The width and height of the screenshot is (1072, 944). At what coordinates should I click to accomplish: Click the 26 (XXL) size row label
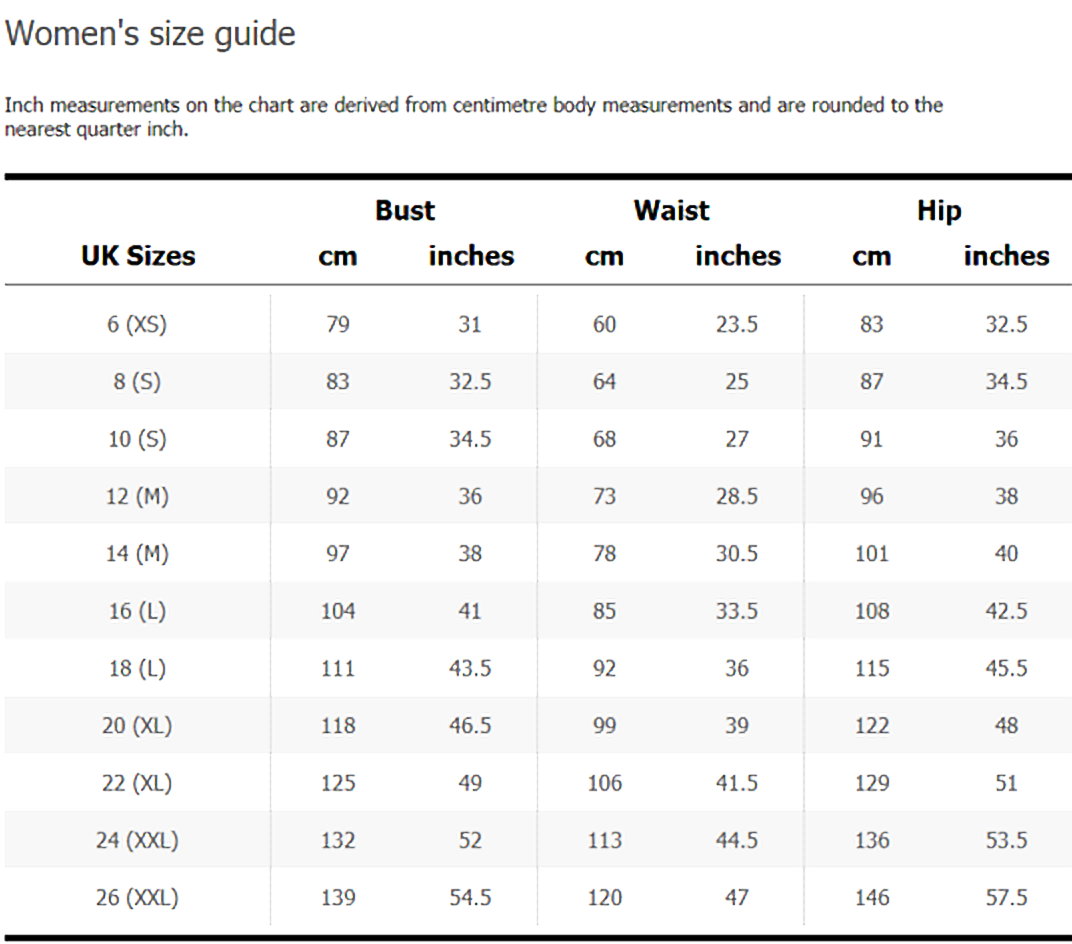137,898
